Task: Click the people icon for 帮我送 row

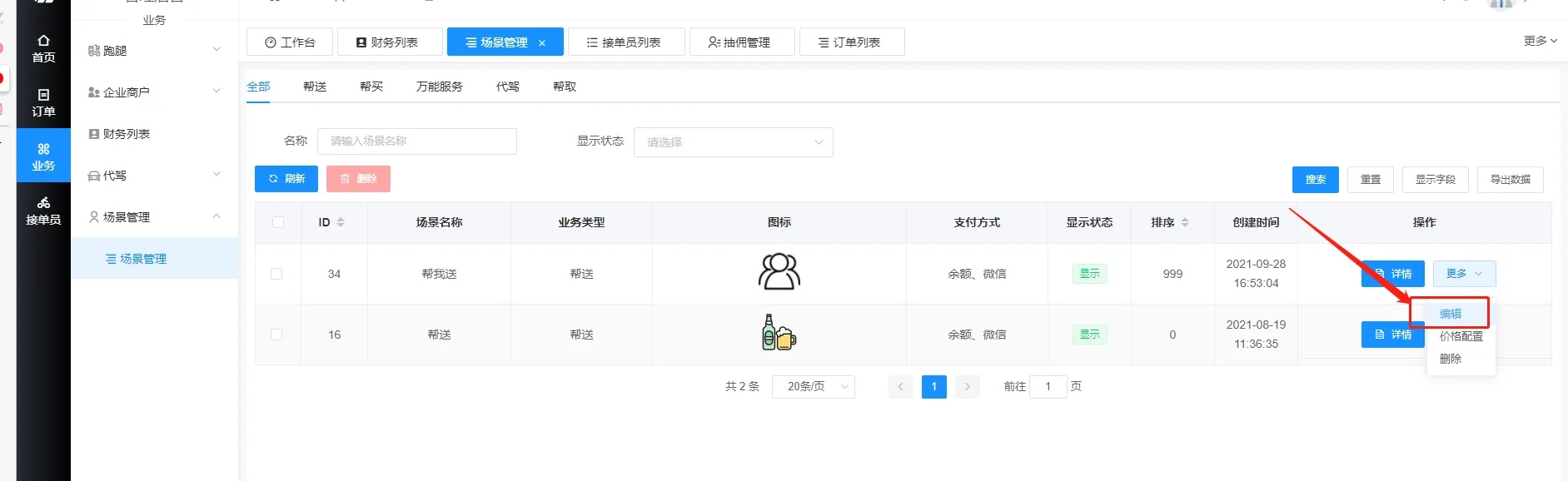Action: tap(779, 272)
